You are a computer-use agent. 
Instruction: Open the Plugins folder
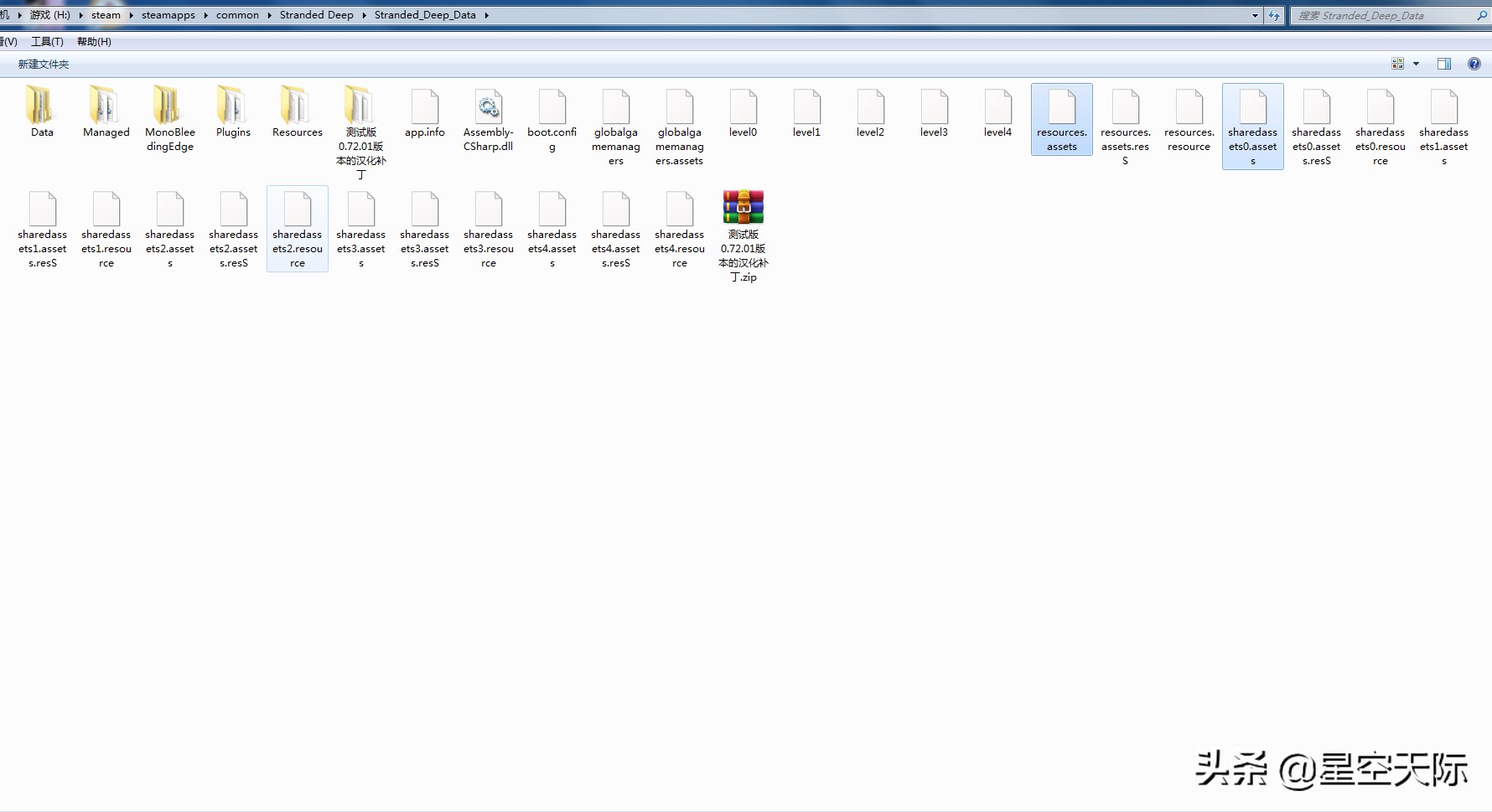(x=233, y=111)
